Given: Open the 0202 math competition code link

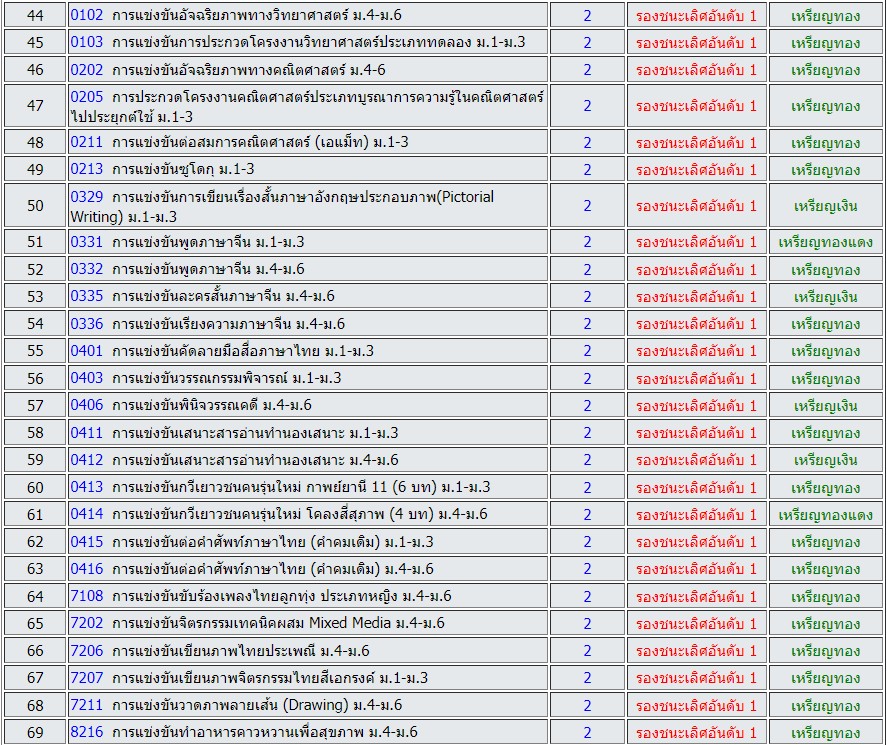Looking at the screenshot, I should pos(86,70).
